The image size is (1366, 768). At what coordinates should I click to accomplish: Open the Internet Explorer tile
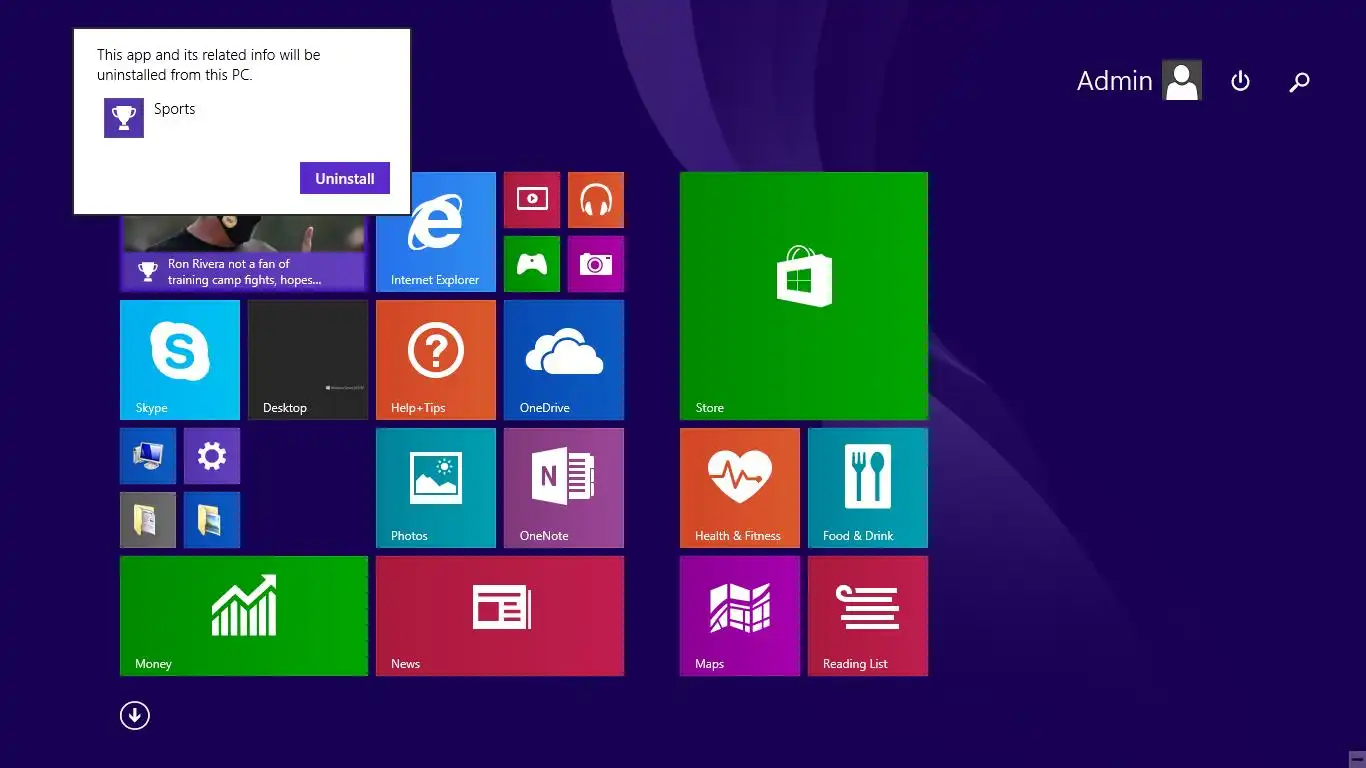click(436, 232)
